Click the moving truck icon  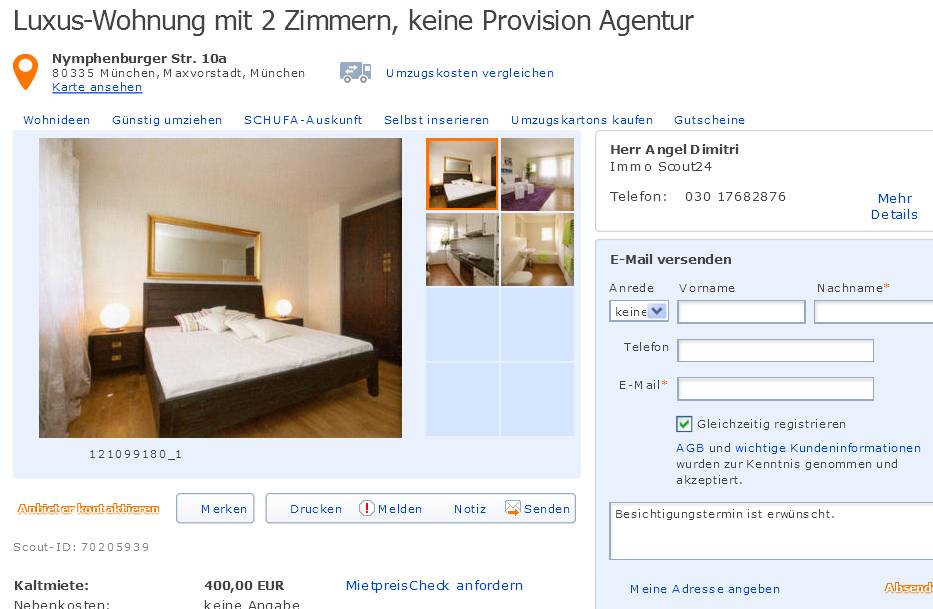[355, 72]
